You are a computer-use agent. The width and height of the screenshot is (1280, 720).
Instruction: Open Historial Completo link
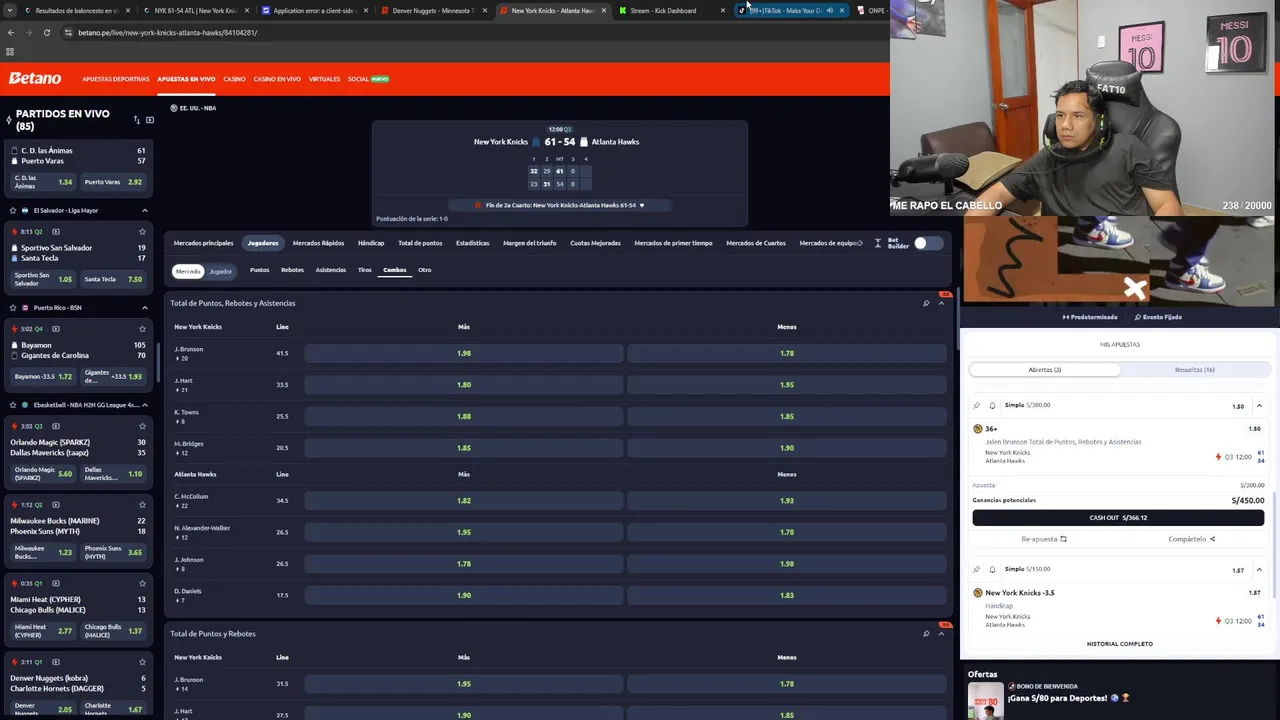point(1119,644)
